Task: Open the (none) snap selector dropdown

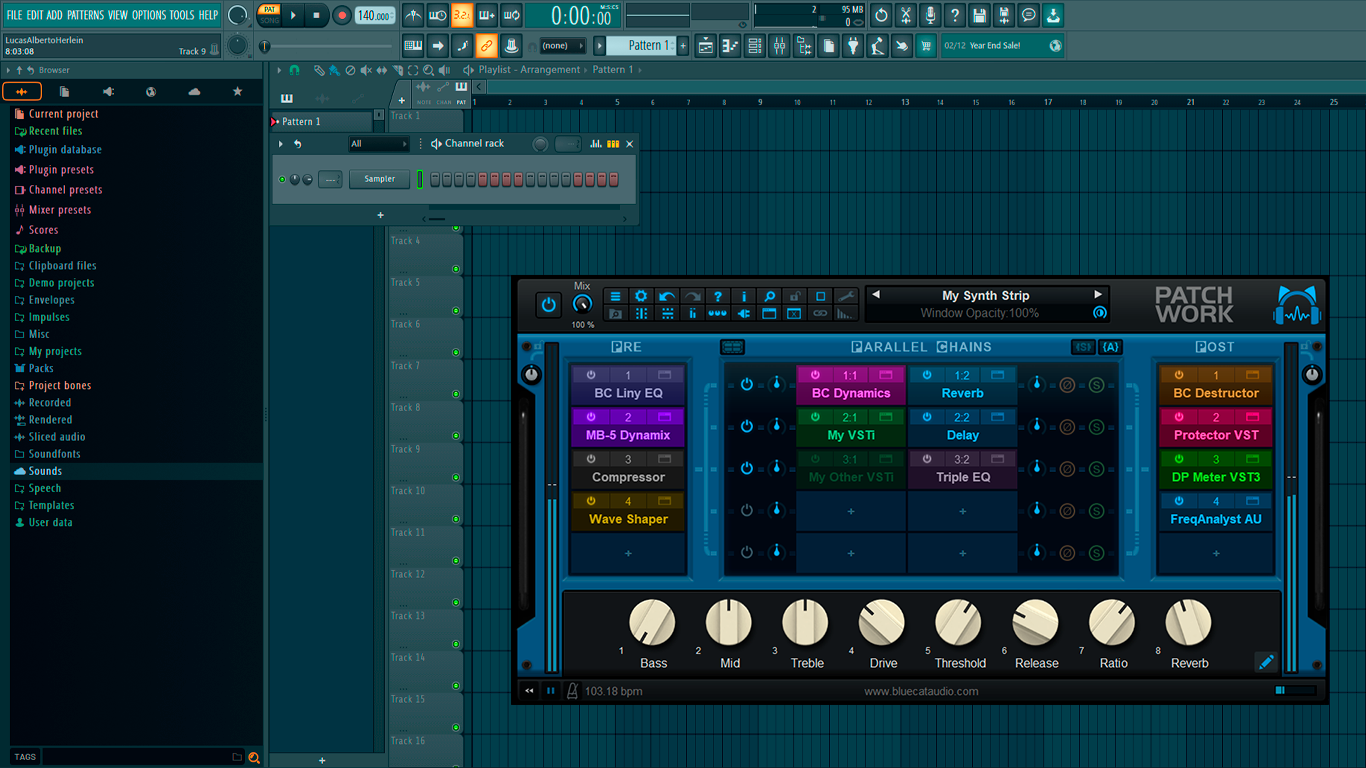Action: pos(562,46)
